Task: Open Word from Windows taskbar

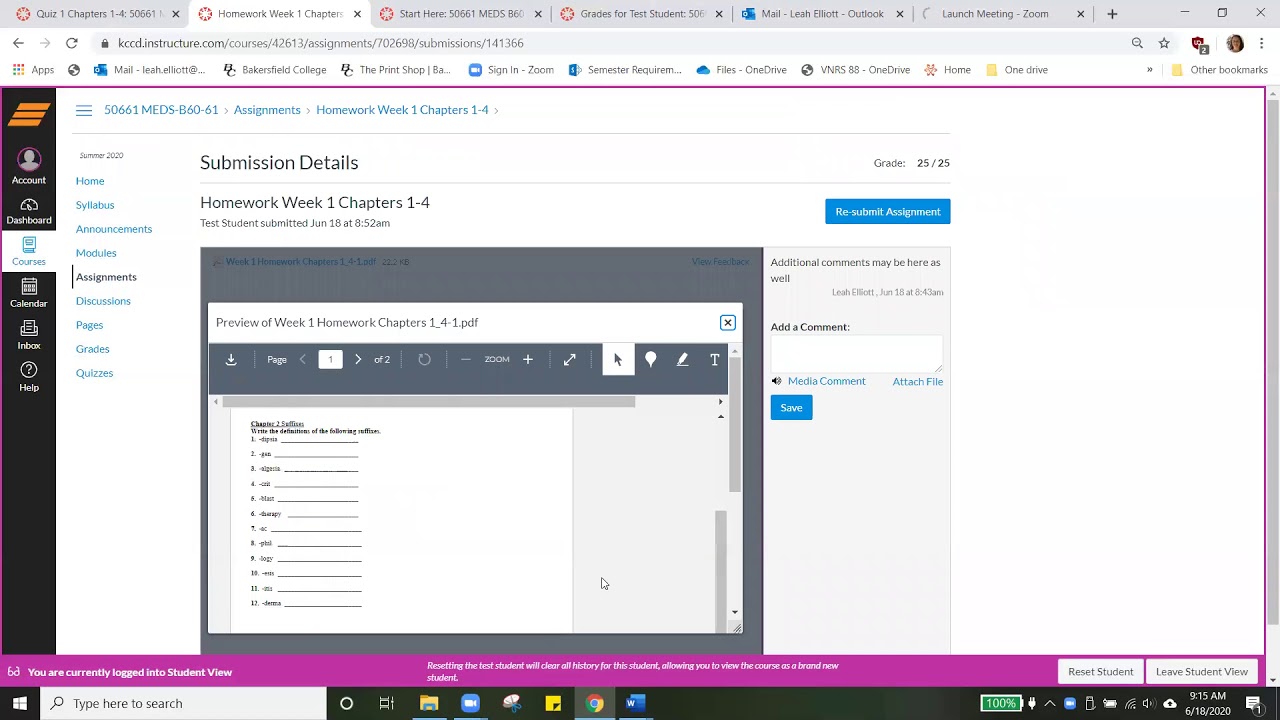Action: (636, 703)
